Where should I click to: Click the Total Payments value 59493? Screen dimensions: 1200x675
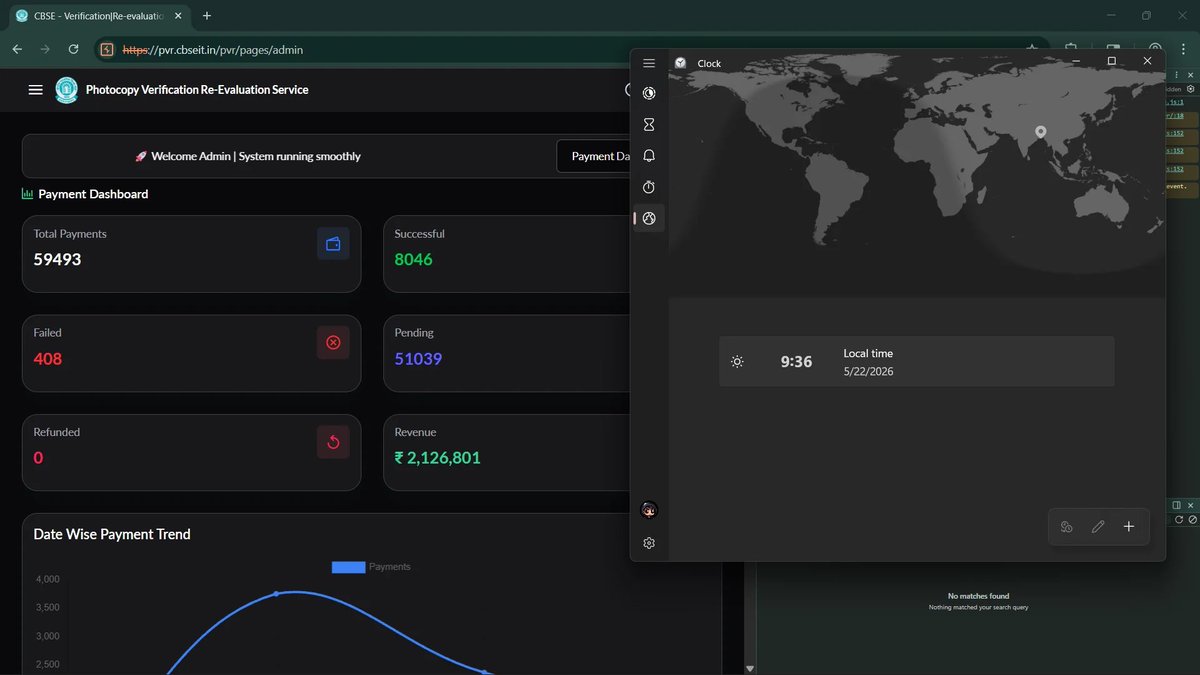click(x=57, y=259)
